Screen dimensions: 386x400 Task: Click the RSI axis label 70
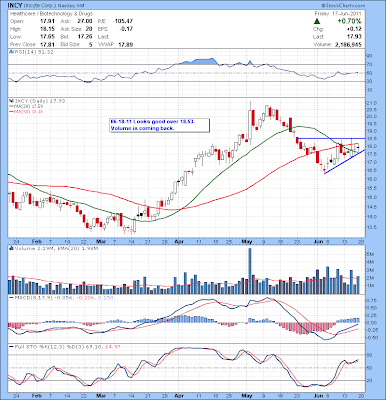(370, 64)
